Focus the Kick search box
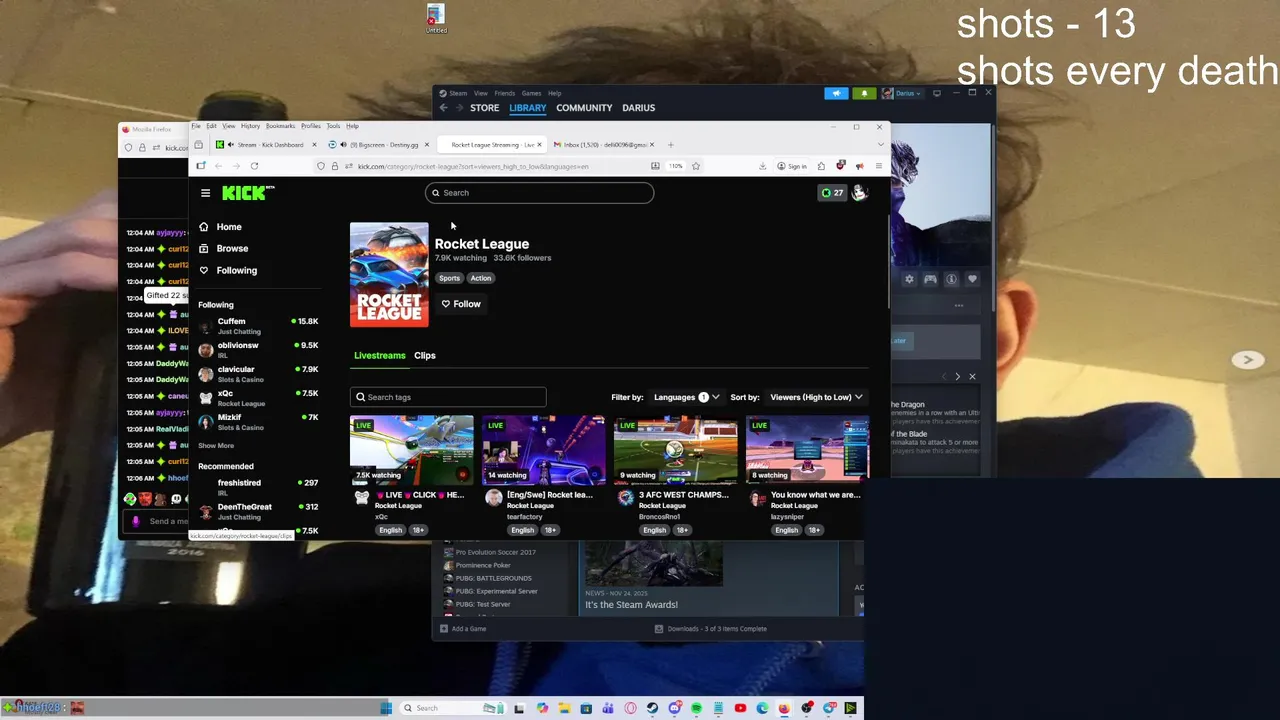1280x720 pixels. coord(540,193)
